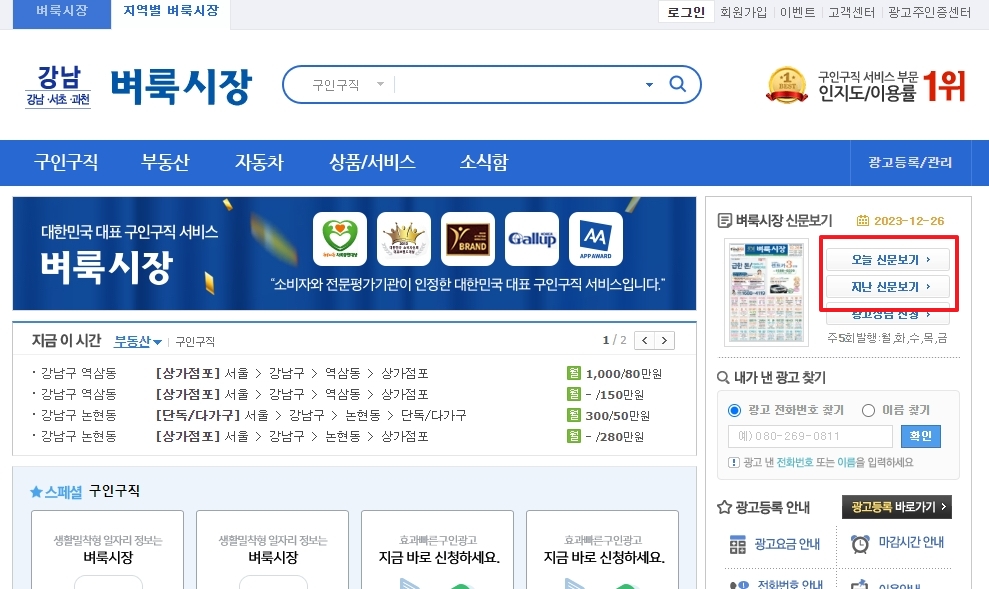Open the 소식함 main menu
Viewport: 989px width, 589px height.
[x=484, y=162]
